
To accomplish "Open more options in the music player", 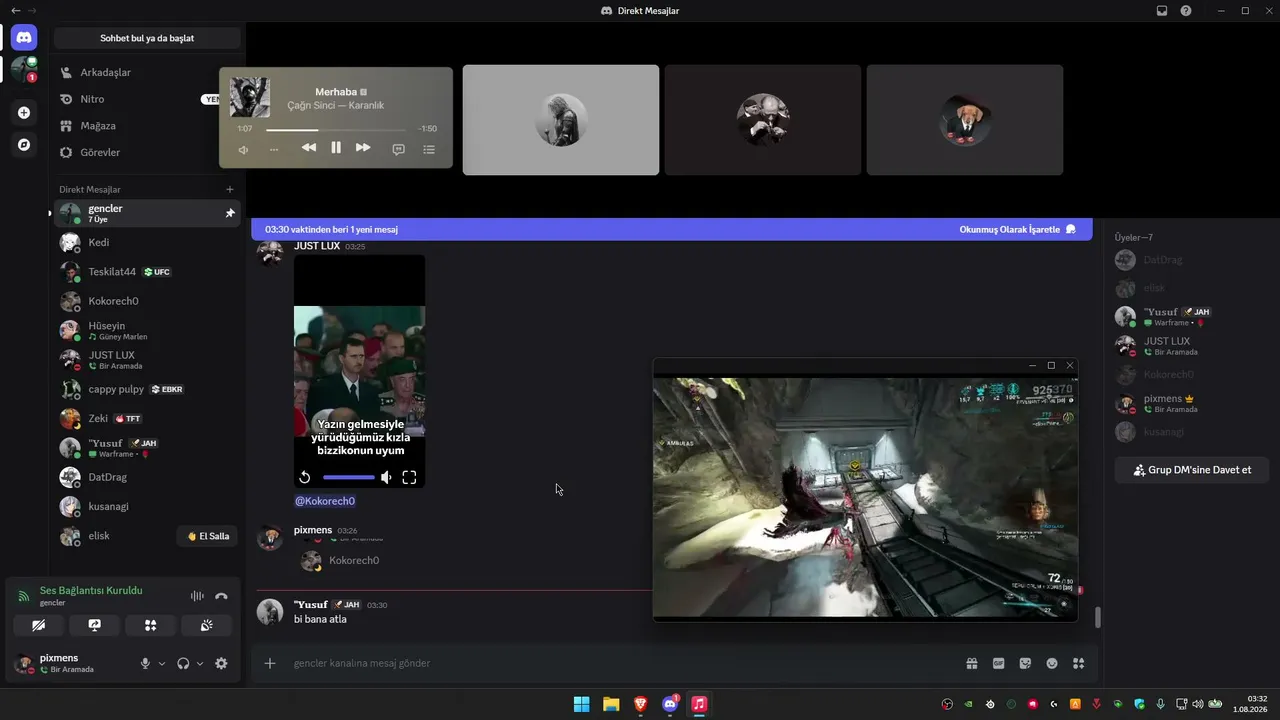I will pos(274,149).
